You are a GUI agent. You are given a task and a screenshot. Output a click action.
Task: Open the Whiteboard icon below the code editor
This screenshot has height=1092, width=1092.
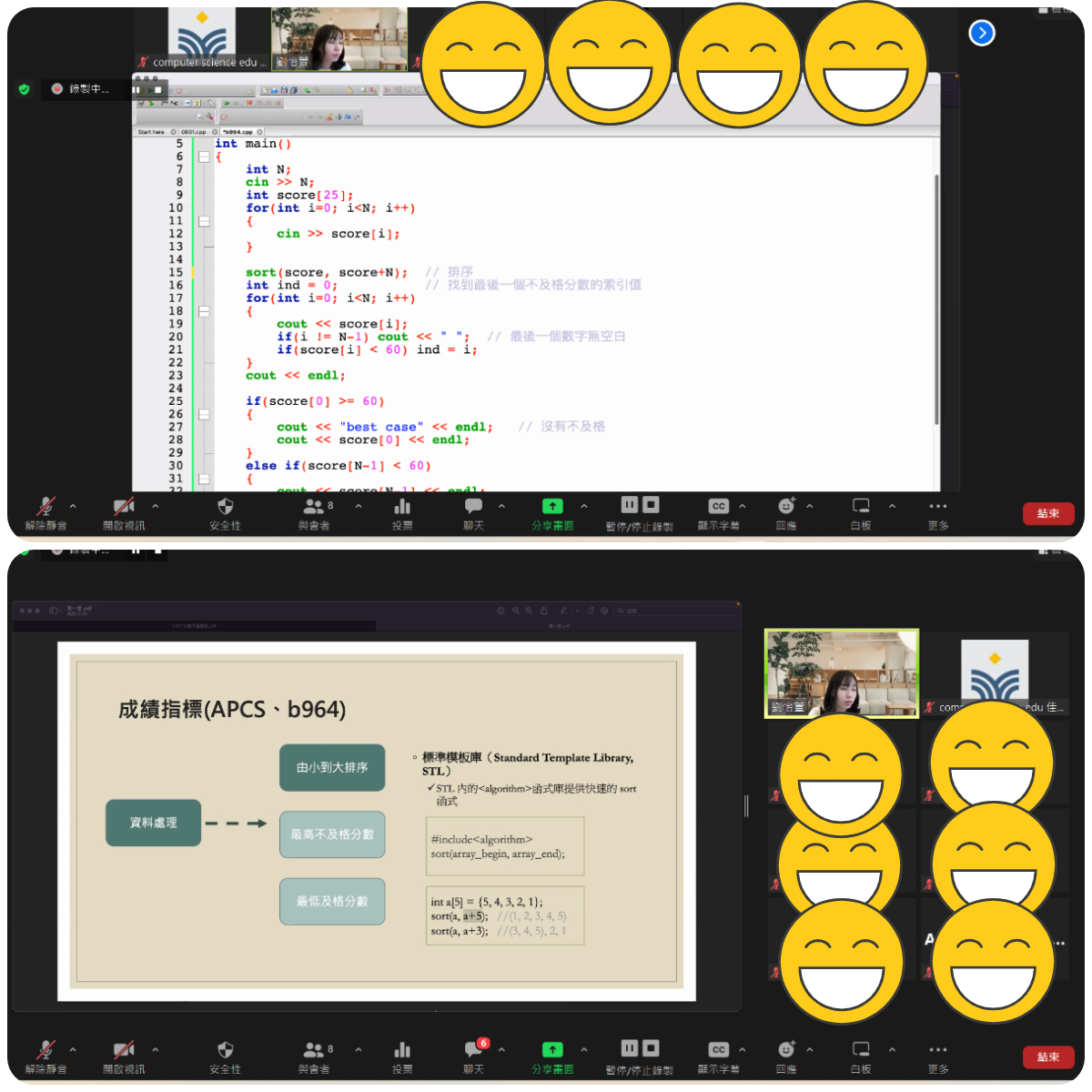click(x=861, y=506)
